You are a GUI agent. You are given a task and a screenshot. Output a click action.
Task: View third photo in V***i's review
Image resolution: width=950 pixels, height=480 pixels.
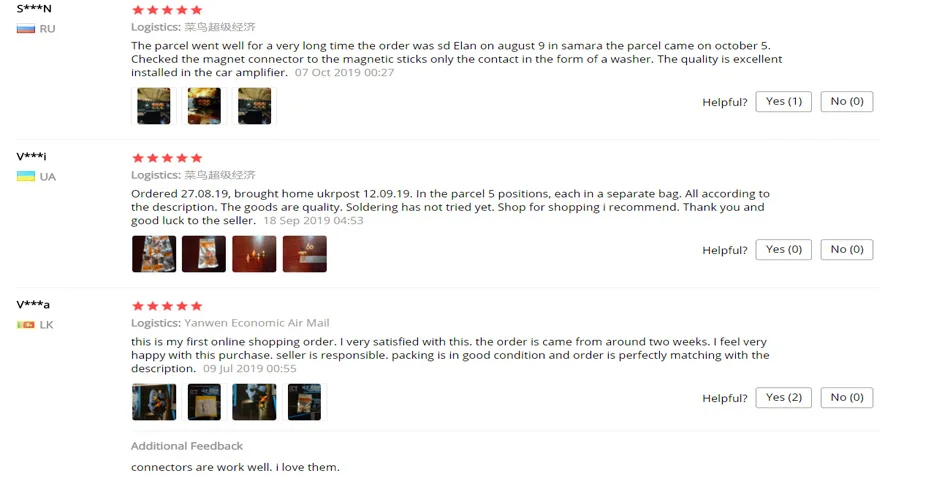[x=254, y=254]
